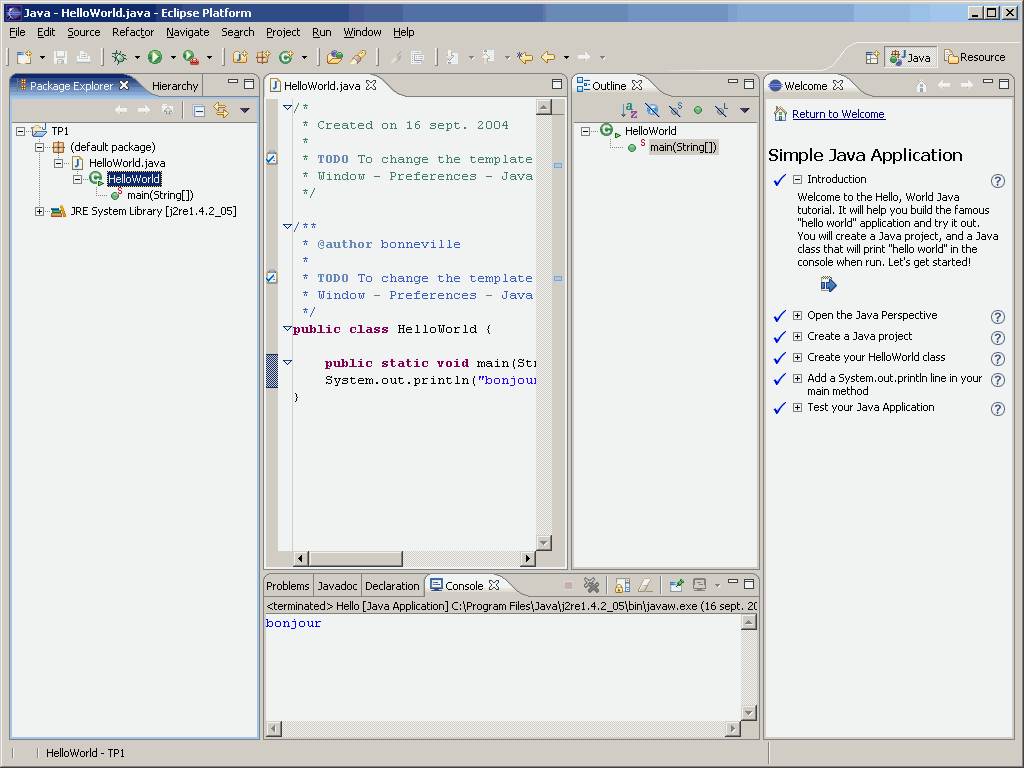Viewport: 1024px width, 768px height.
Task: Create a new Java project from toolbar
Action: click(x=240, y=57)
